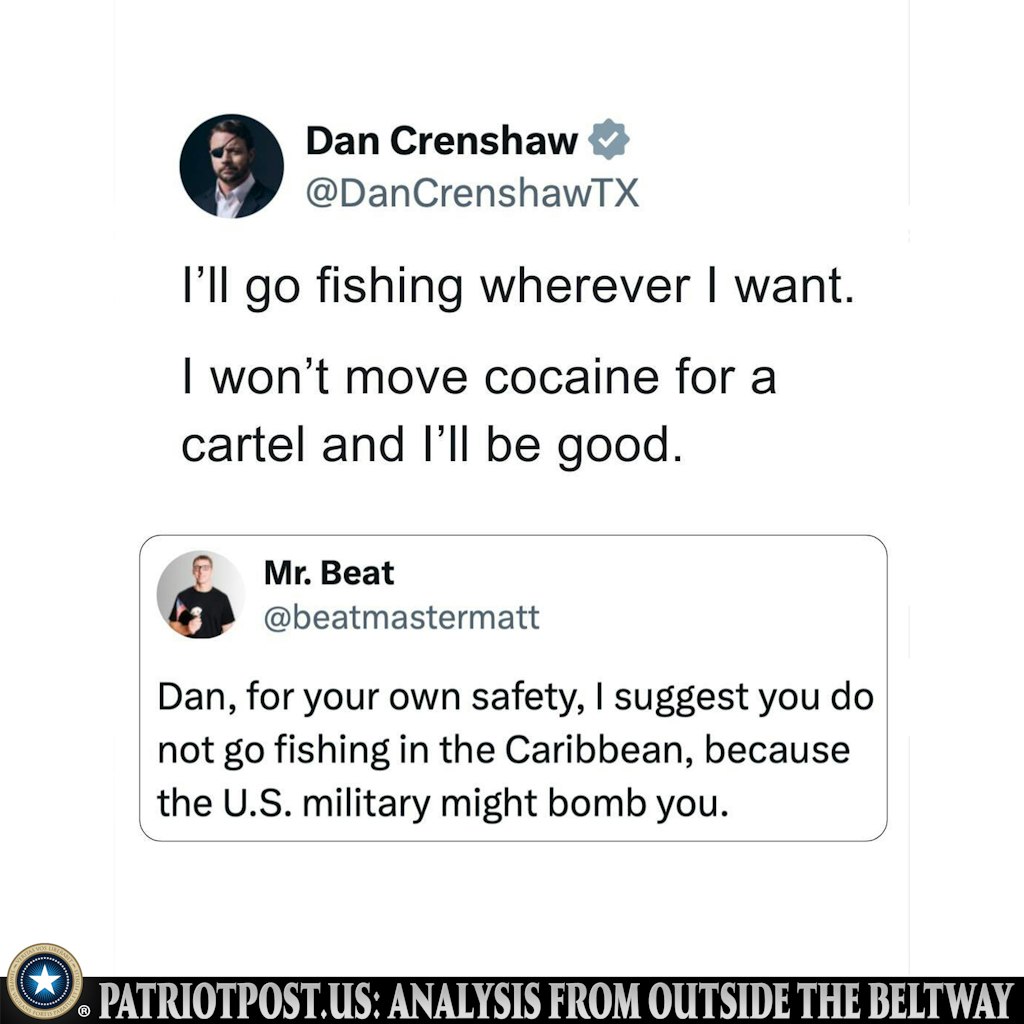The width and height of the screenshot is (1024, 1024).
Task: Click the registered trademark symbol beside the seal
Action: [84, 1012]
